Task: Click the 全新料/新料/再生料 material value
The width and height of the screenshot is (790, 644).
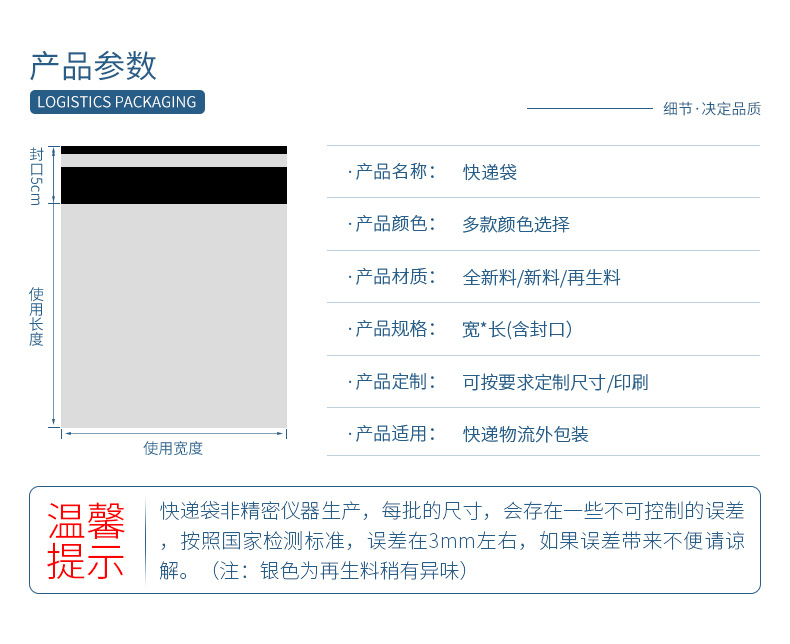Action: (x=542, y=277)
